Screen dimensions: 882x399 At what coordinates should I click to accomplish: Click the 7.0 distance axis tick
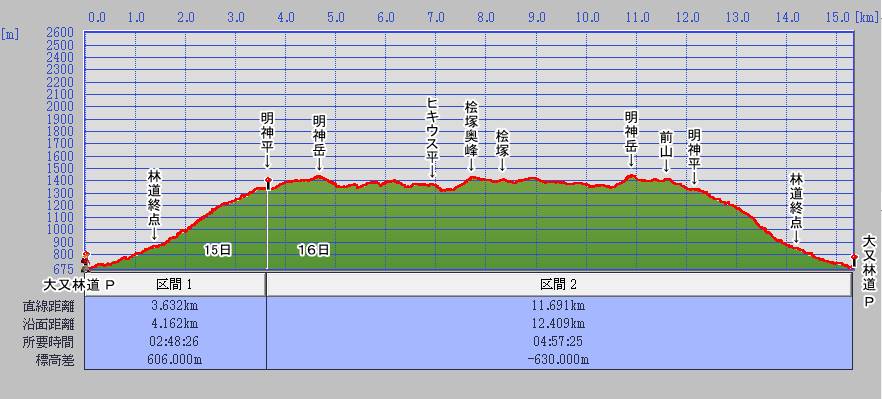pos(436,17)
